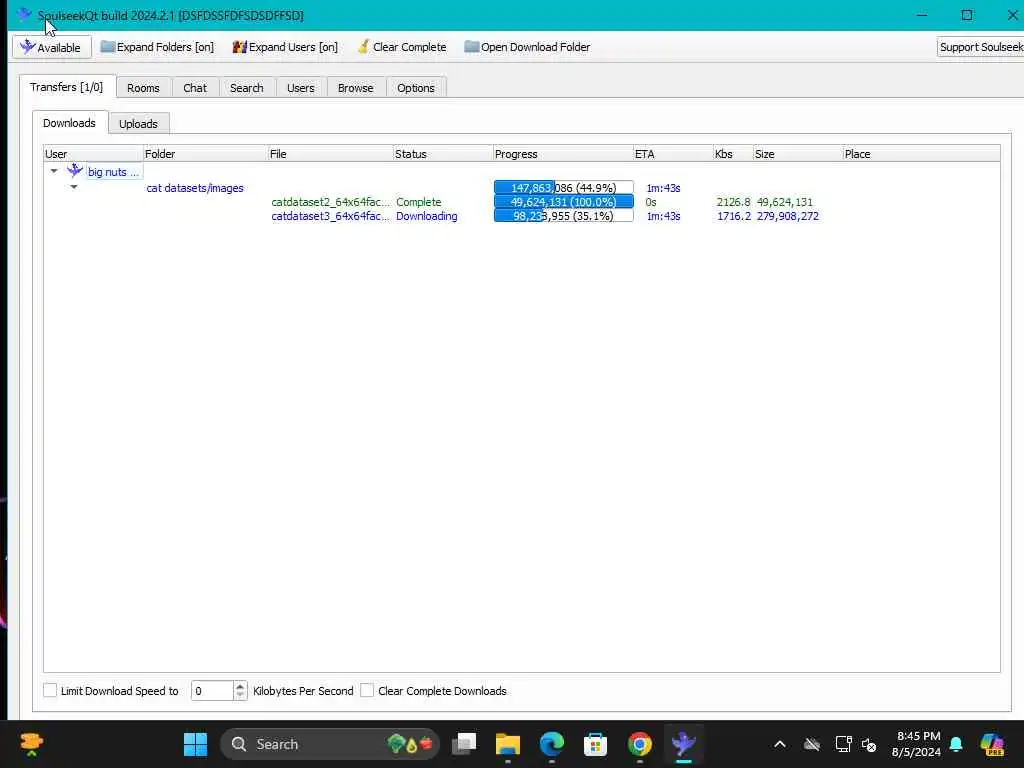Image resolution: width=1024 pixels, height=768 pixels.
Task: Click the SoulseekQt taskbar icon
Action: pos(683,744)
